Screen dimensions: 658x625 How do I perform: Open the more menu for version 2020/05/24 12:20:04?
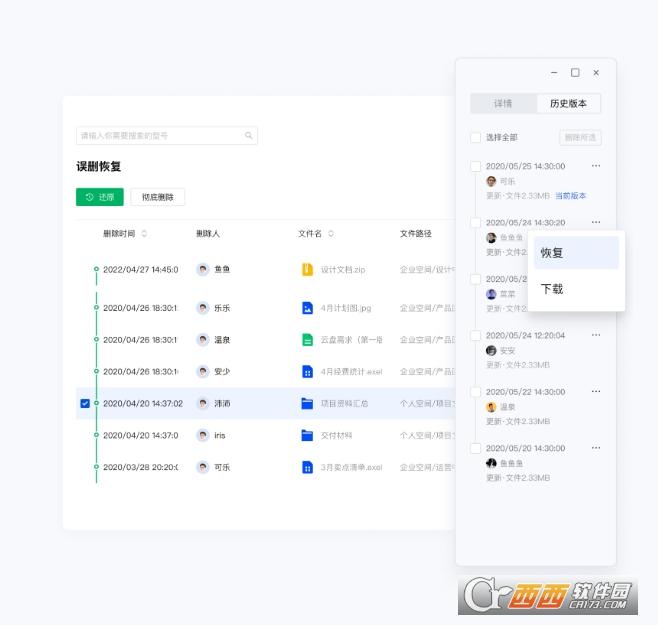pos(596,335)
